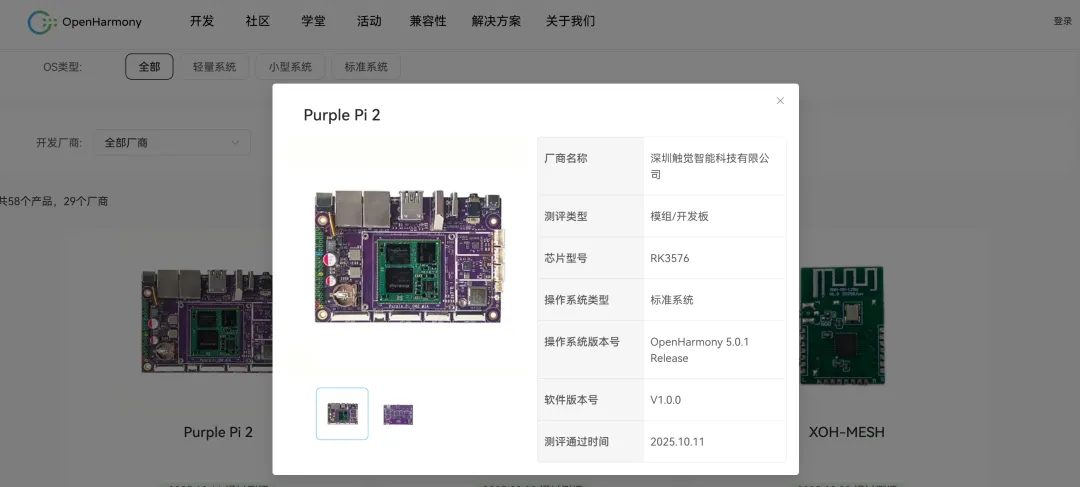Click the Purple Pi 2 card image in background
1080x487 pixels.
point(207,321)
